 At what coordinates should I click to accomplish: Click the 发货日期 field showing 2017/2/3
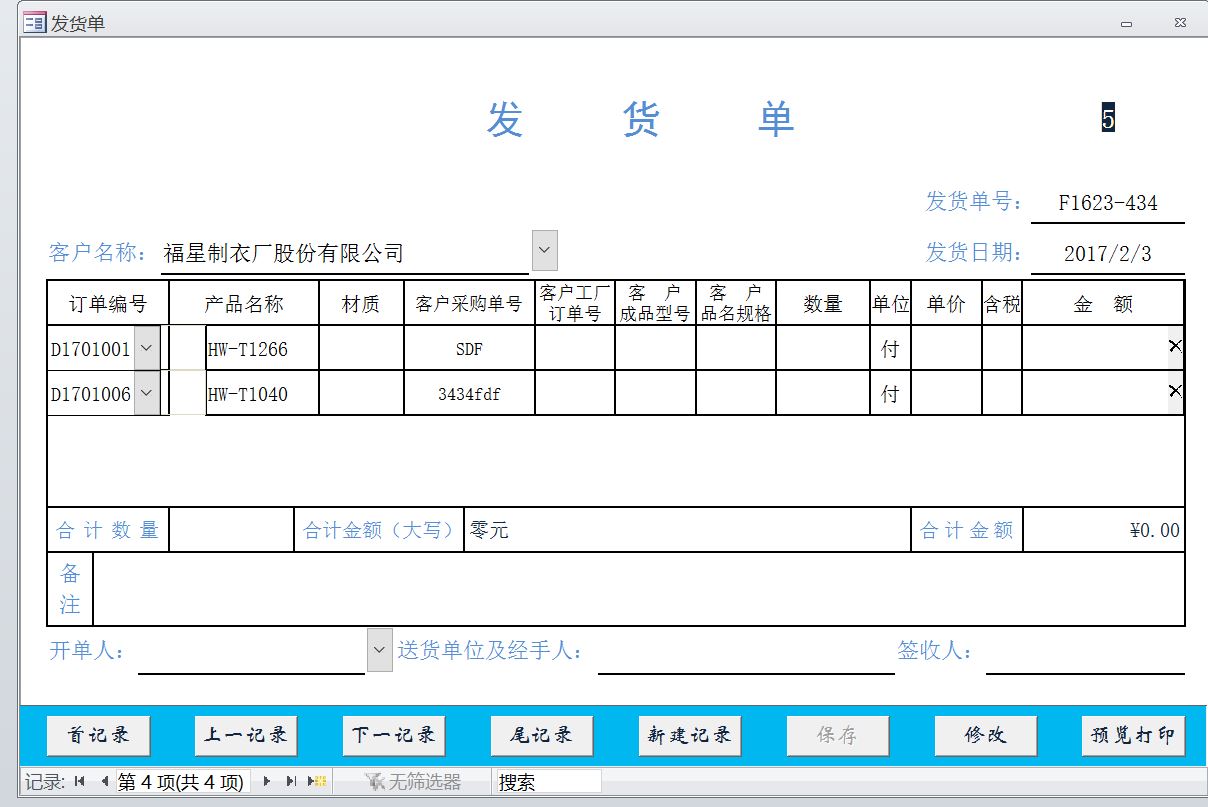(1107, 253)
